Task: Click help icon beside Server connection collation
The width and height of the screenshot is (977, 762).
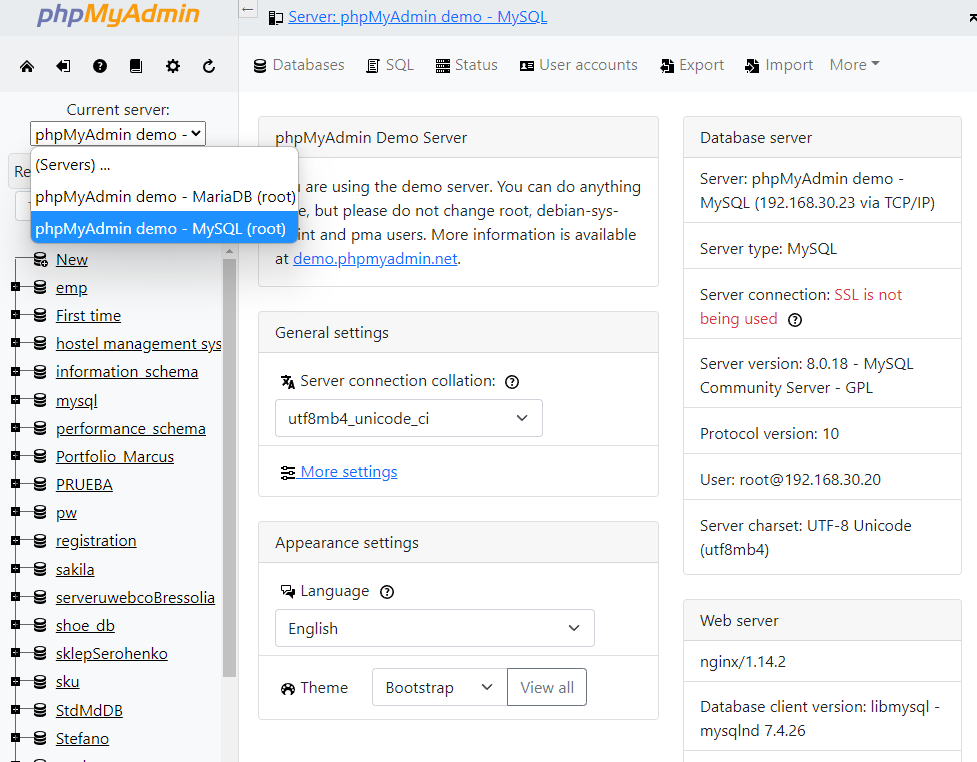Action: coord(512,382)
